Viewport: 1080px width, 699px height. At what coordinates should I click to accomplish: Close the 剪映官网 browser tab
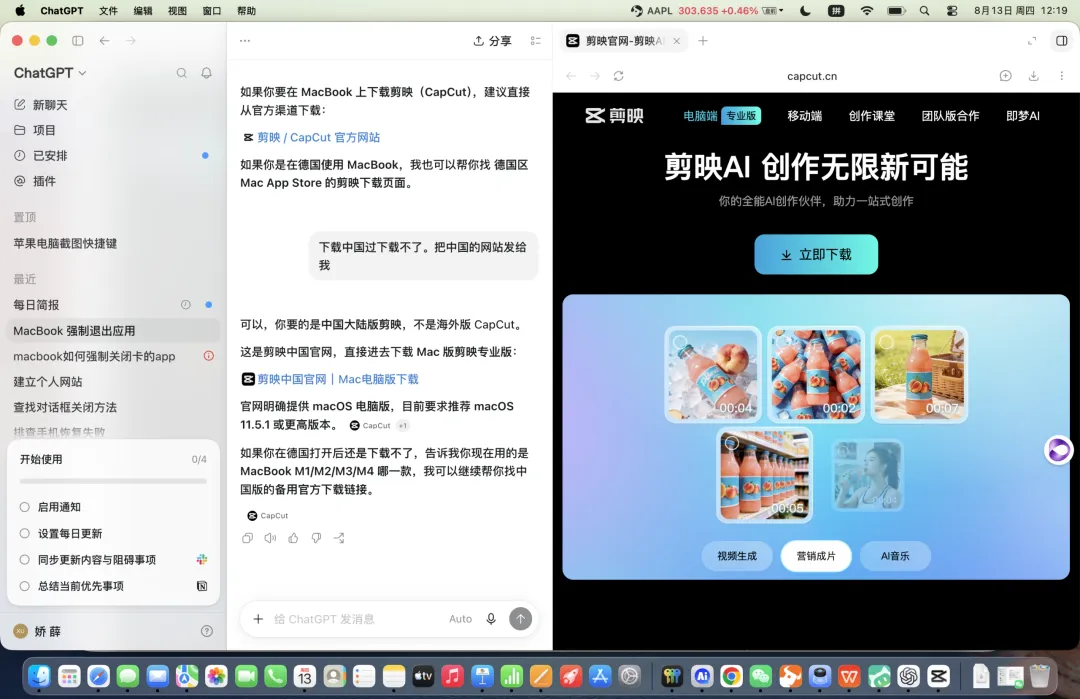(x=676, y=41)
